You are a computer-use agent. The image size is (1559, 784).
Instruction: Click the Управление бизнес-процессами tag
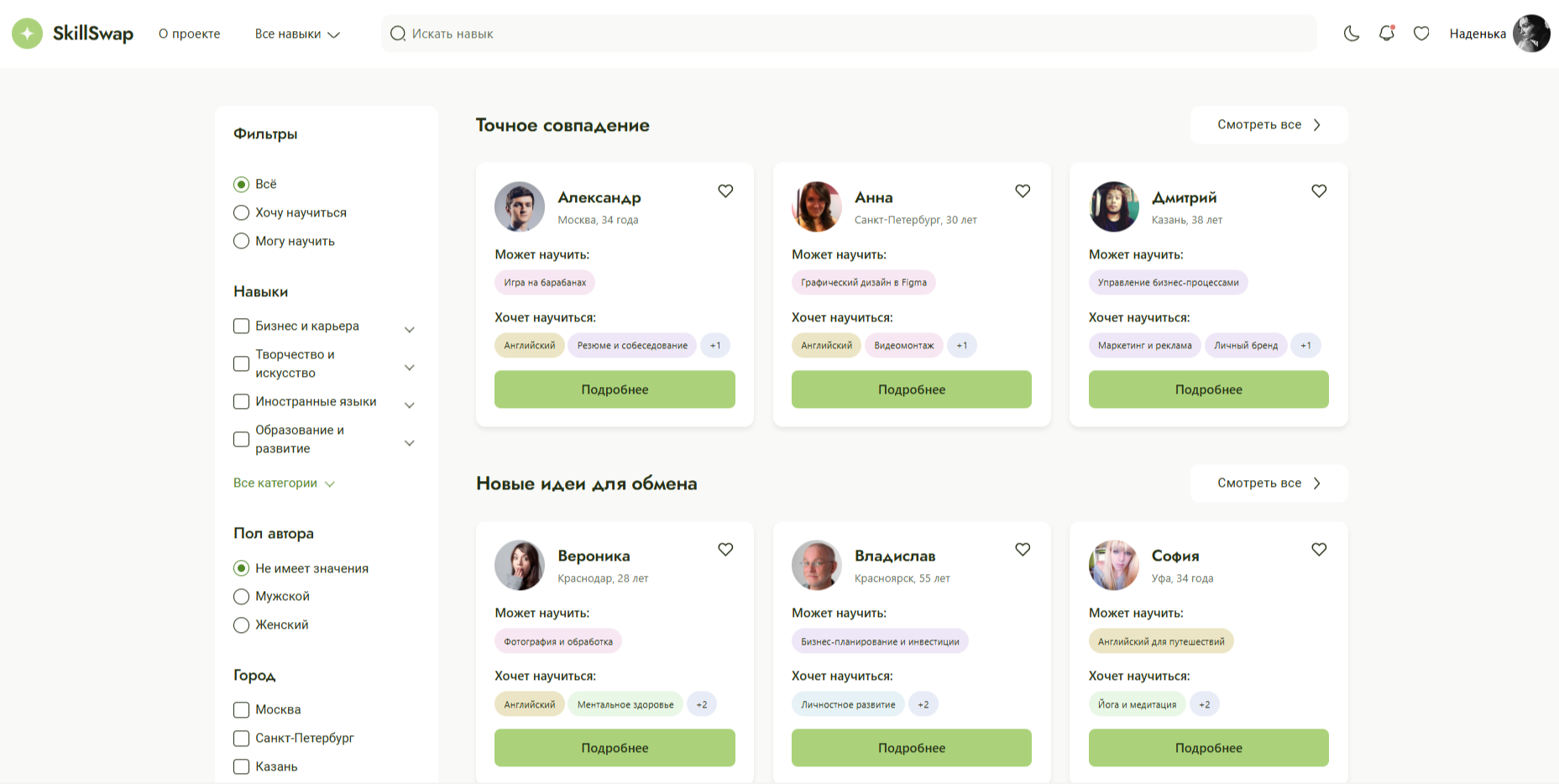1169,282
